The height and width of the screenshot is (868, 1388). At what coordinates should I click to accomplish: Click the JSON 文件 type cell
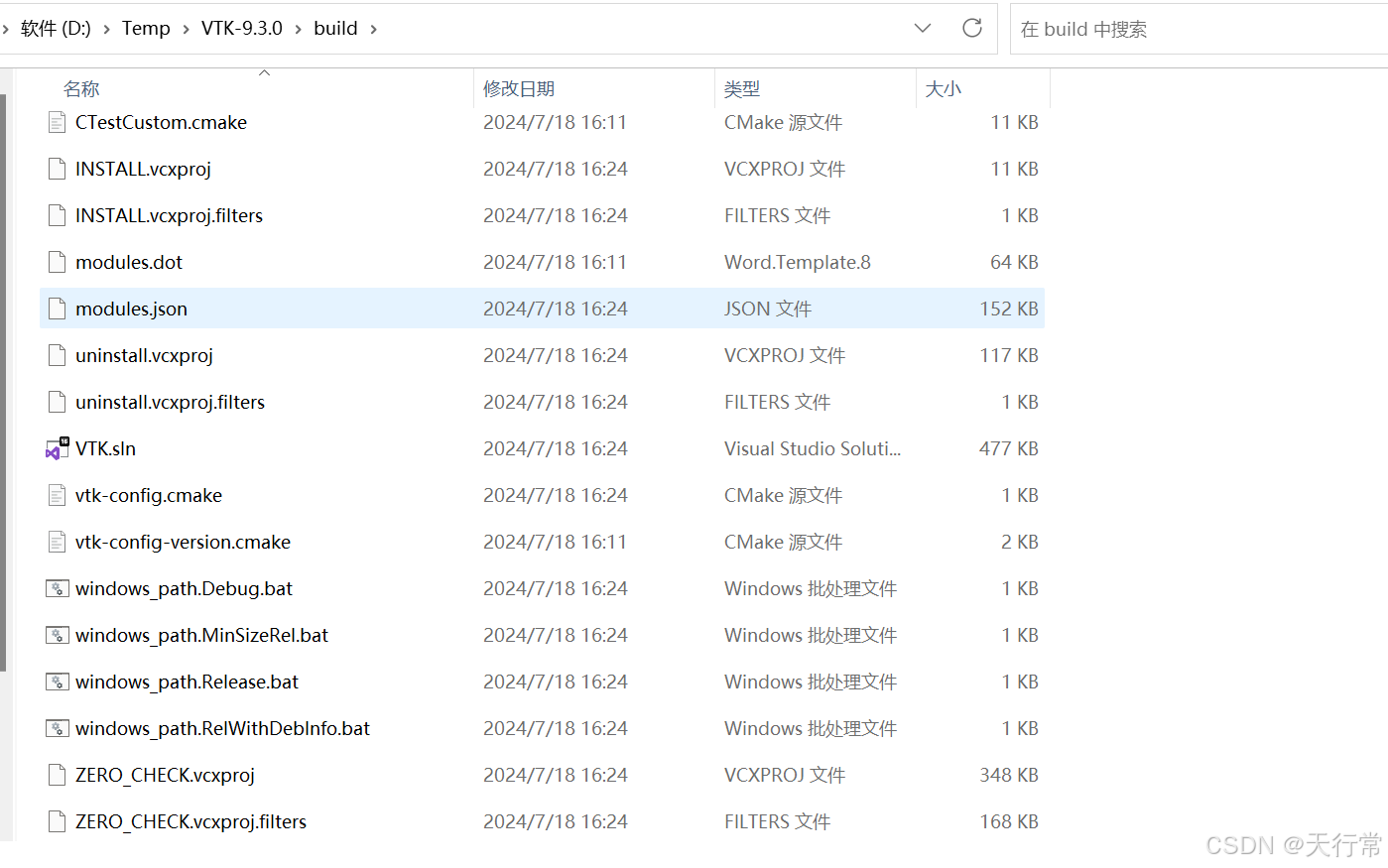click(768, 309)
